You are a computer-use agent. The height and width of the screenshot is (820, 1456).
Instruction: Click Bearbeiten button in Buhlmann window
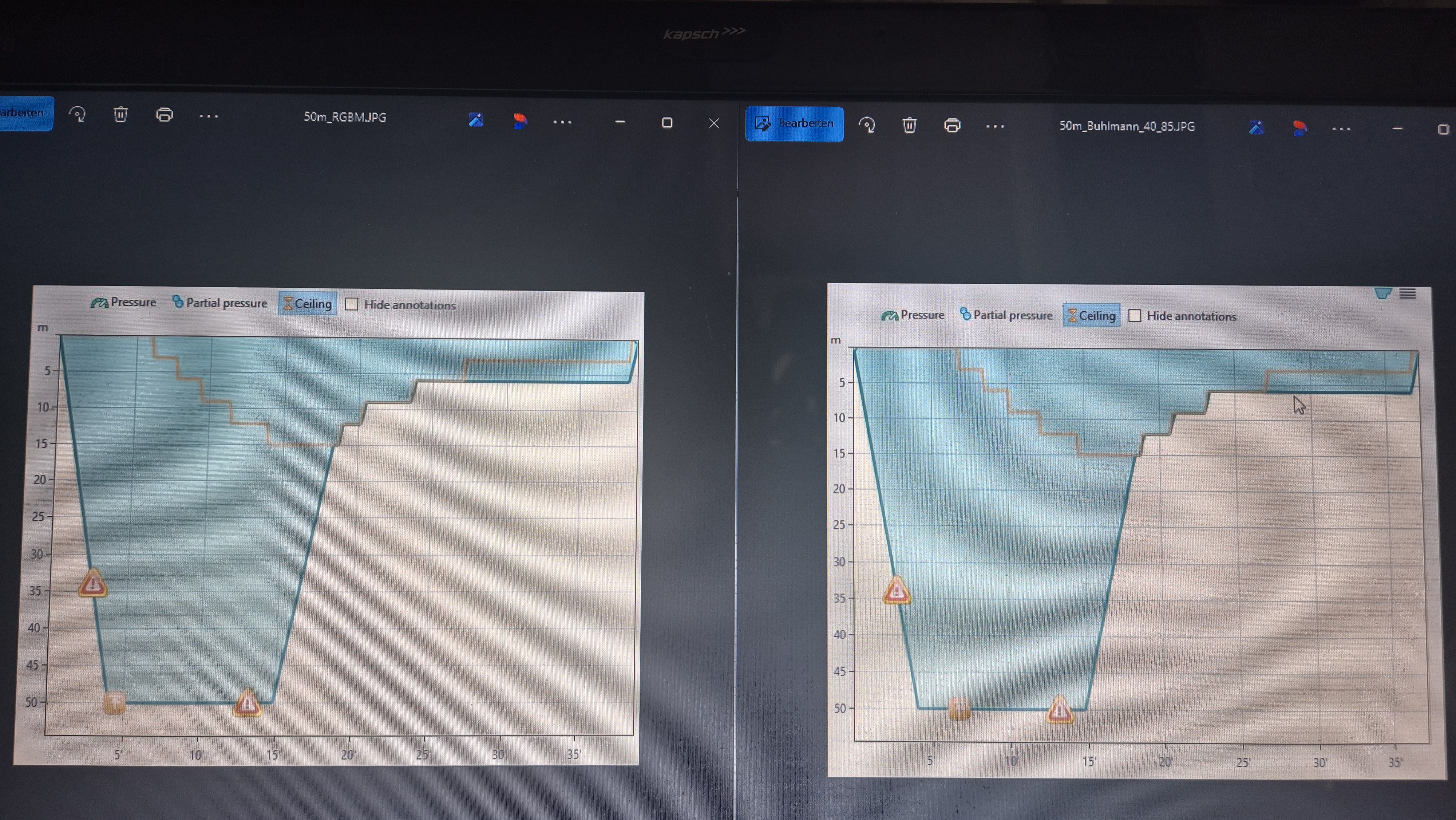coord(794,124)
